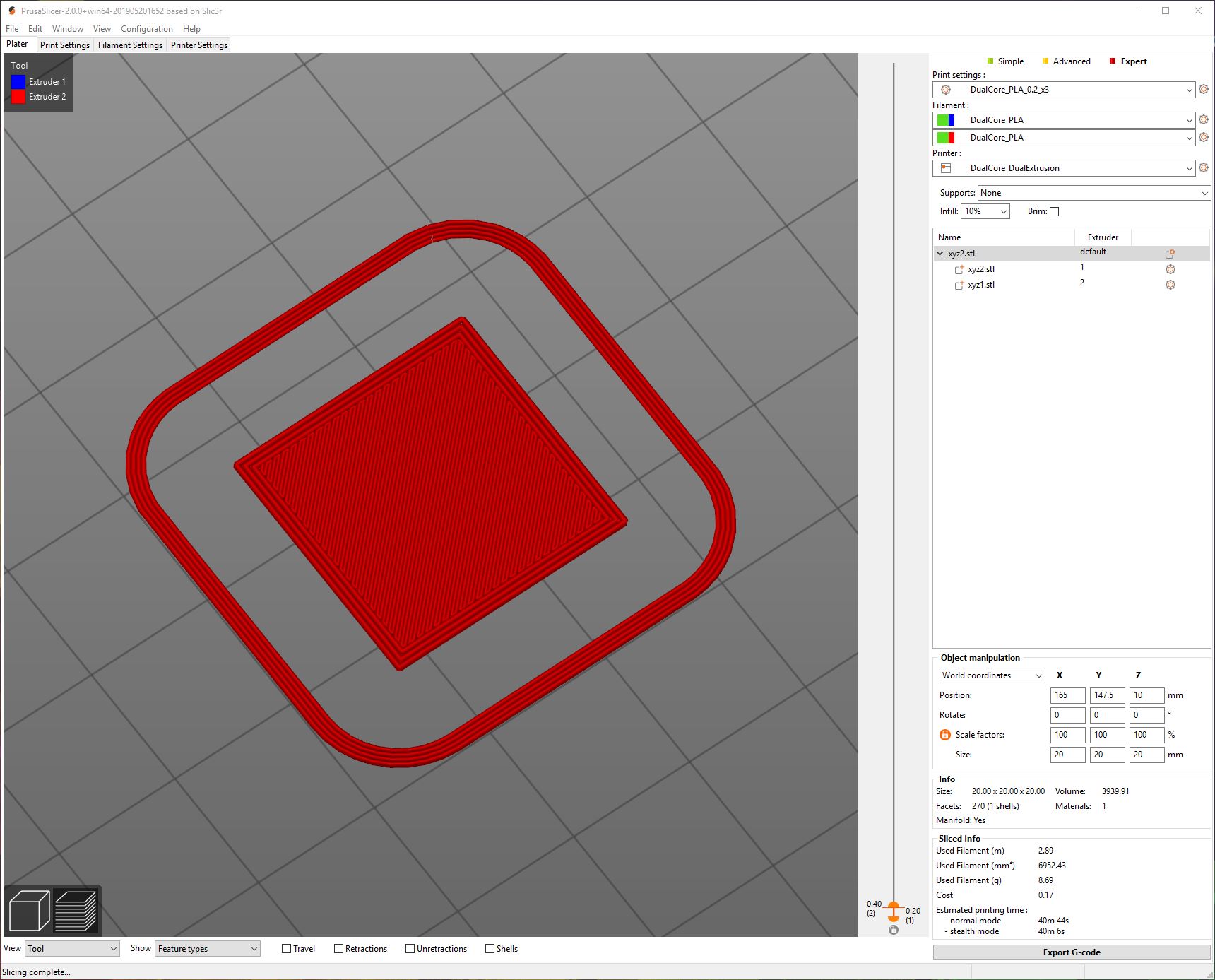
Task: Enable the Travel moves checkbox
Action: tap(286, 949)
